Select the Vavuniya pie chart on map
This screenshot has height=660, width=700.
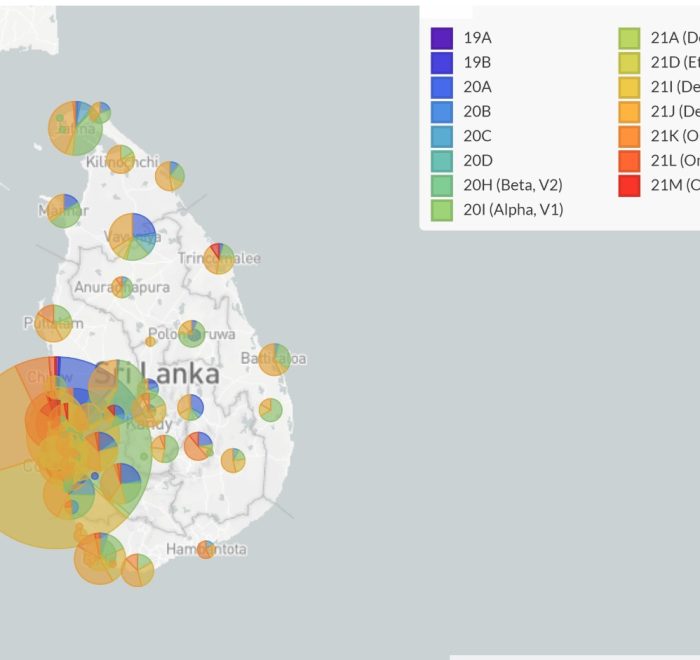click(133, 237)
